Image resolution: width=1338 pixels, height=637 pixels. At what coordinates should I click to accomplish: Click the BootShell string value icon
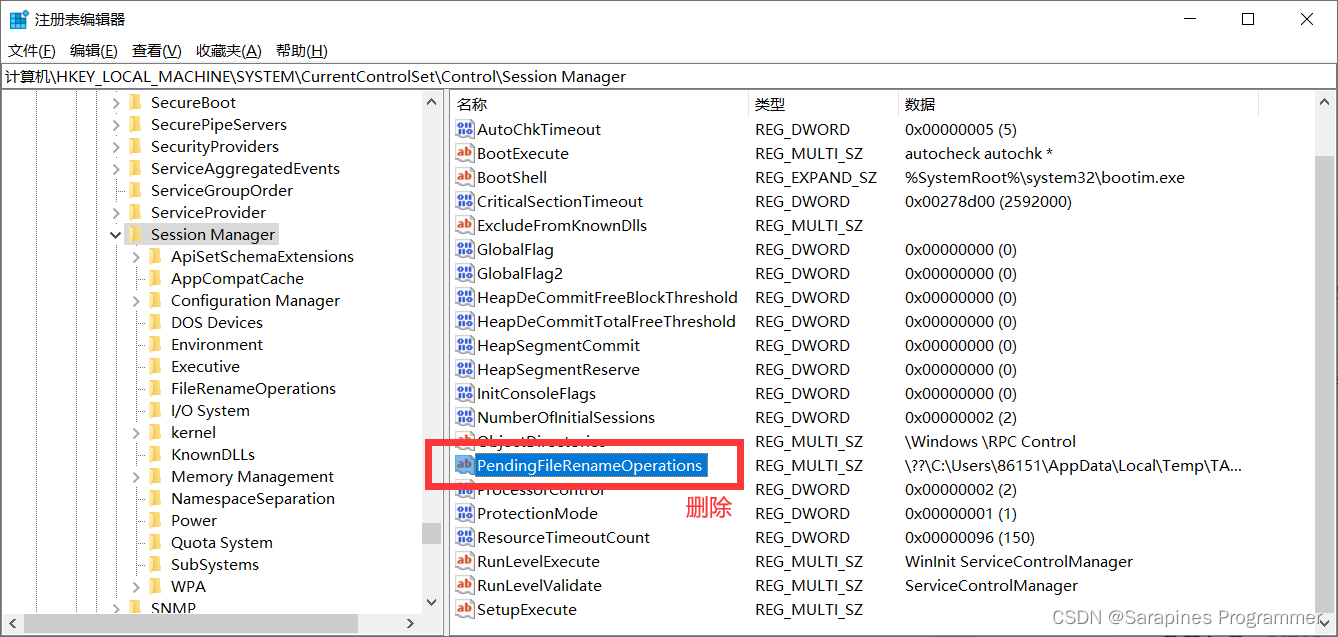point(464,177)
